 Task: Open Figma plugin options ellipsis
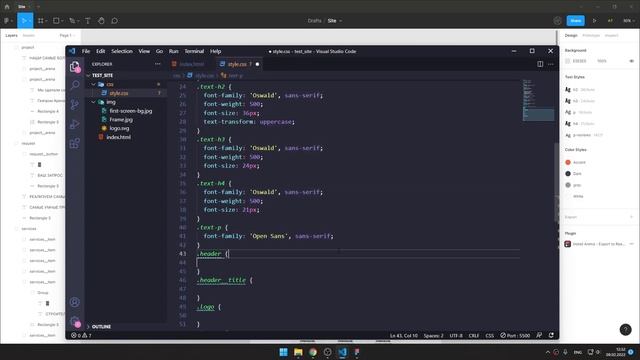pos(631,244)
